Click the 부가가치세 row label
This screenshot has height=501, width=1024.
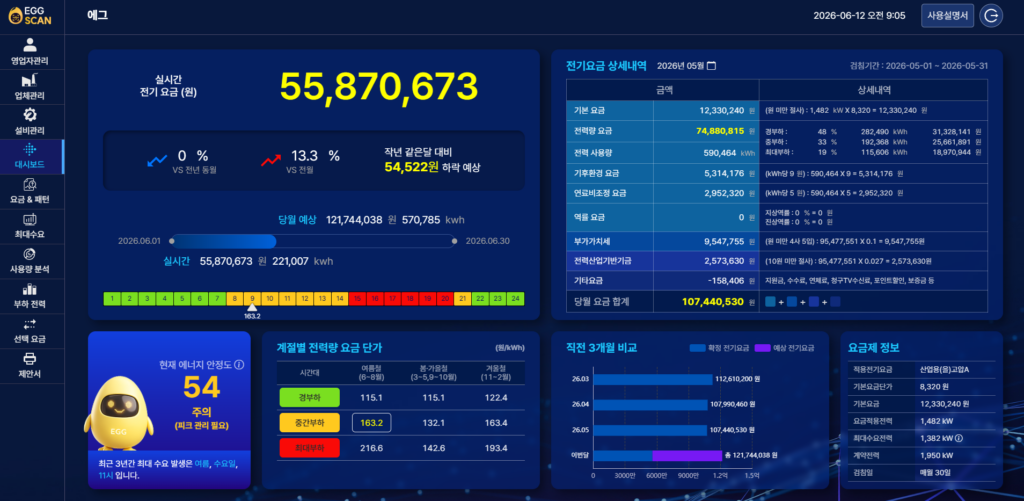click(593, 241)
